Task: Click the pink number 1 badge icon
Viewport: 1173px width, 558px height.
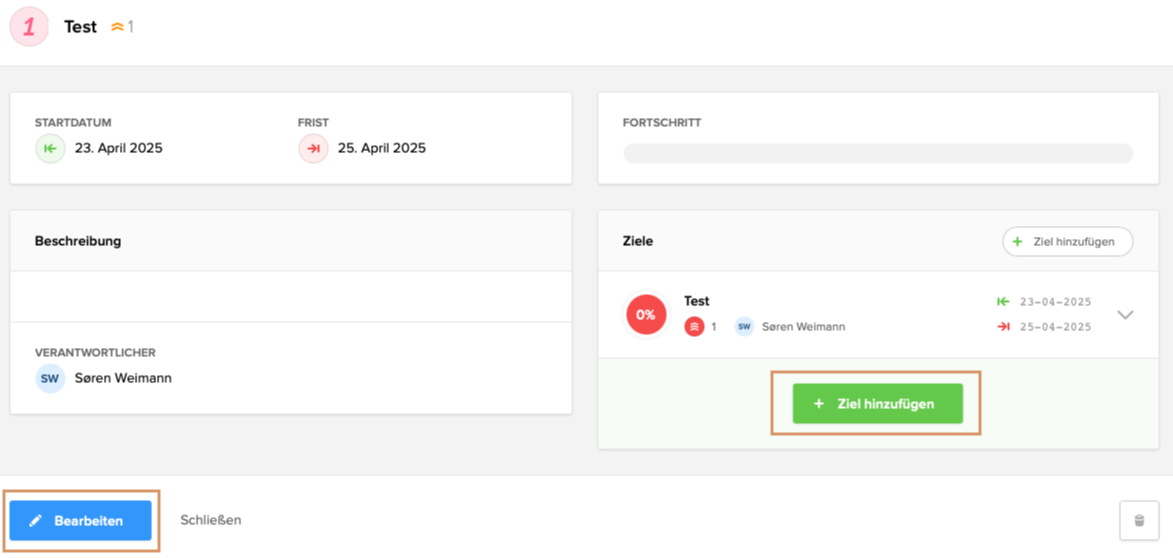Action: point(29,27)
